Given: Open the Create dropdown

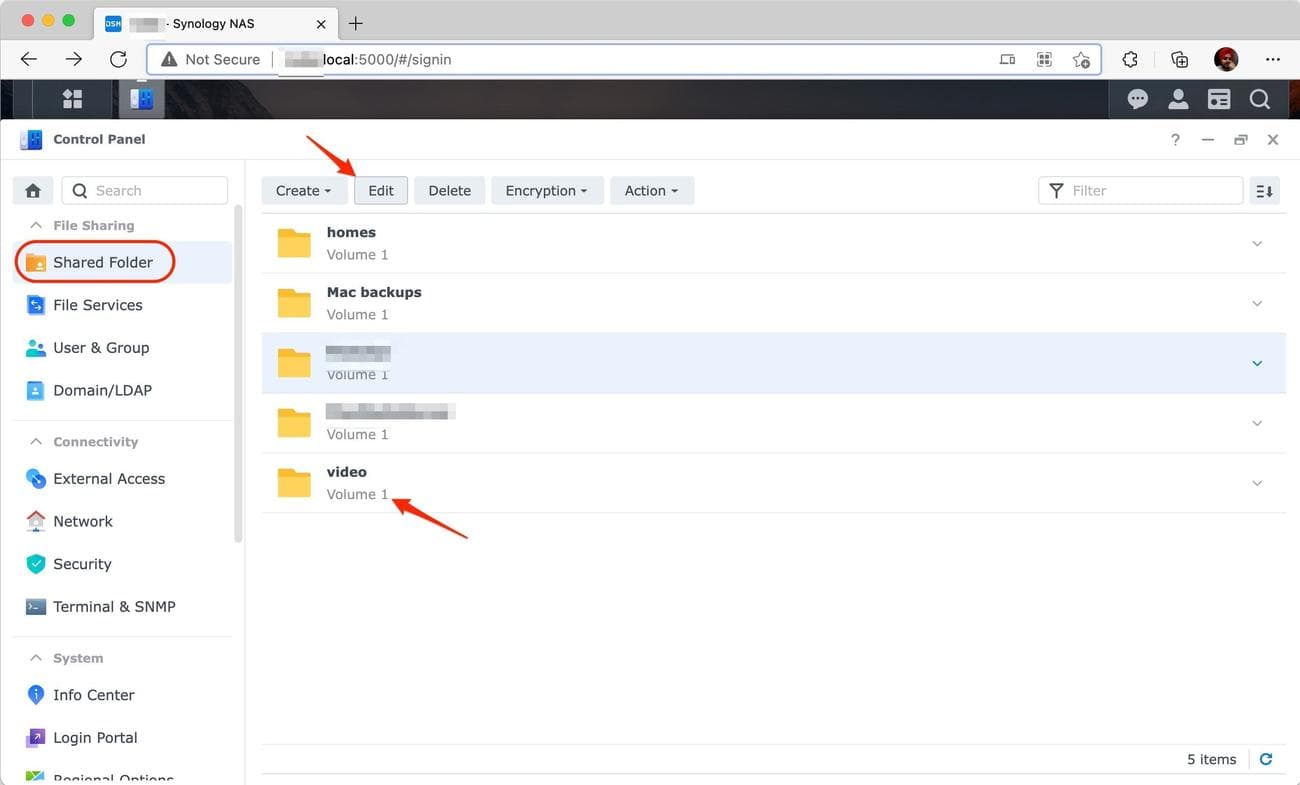Looking at the screenshot, I should [303, 190].
